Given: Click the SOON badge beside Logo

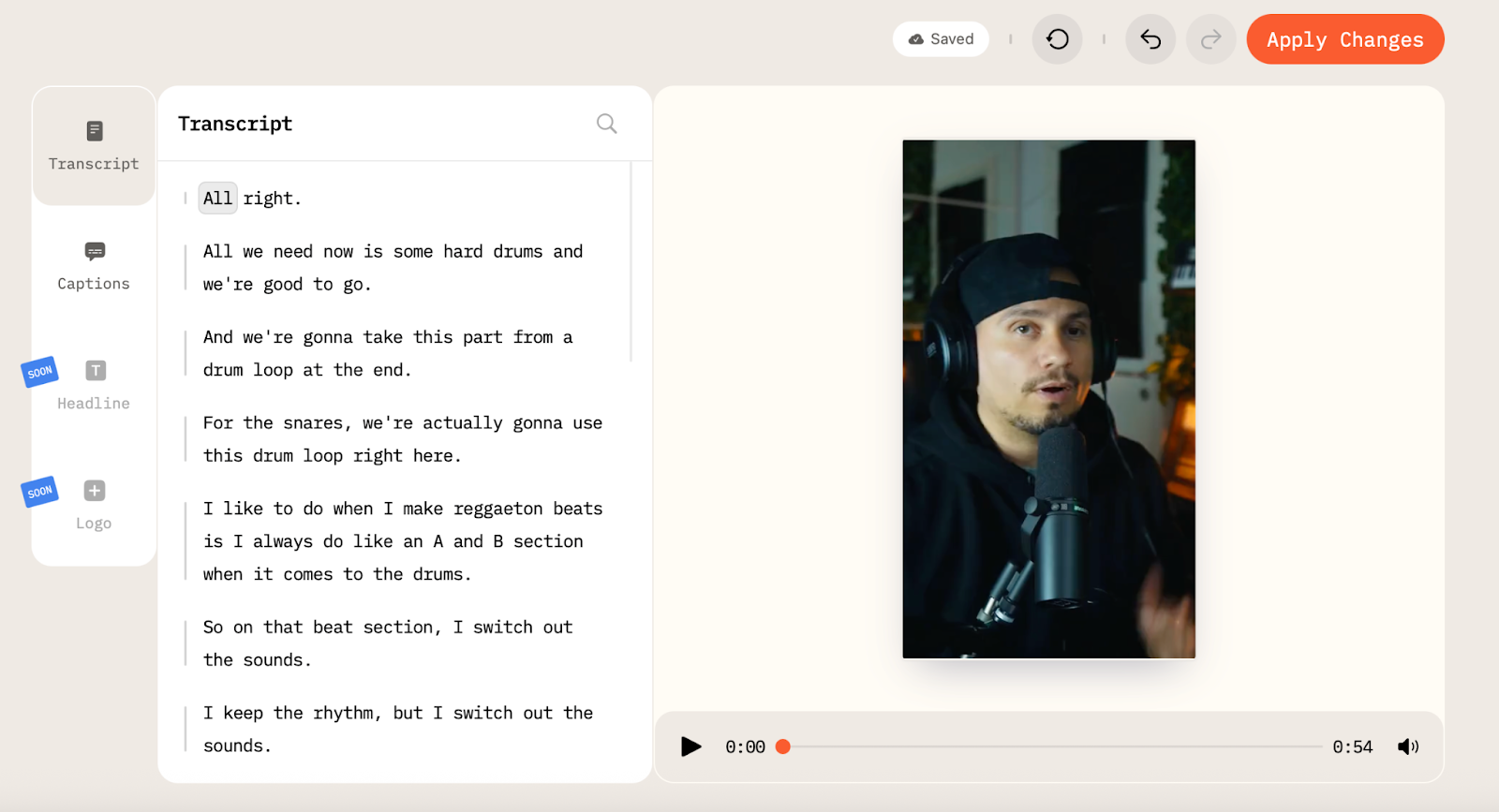Looking at the screenshot, I should coord(40,492).
